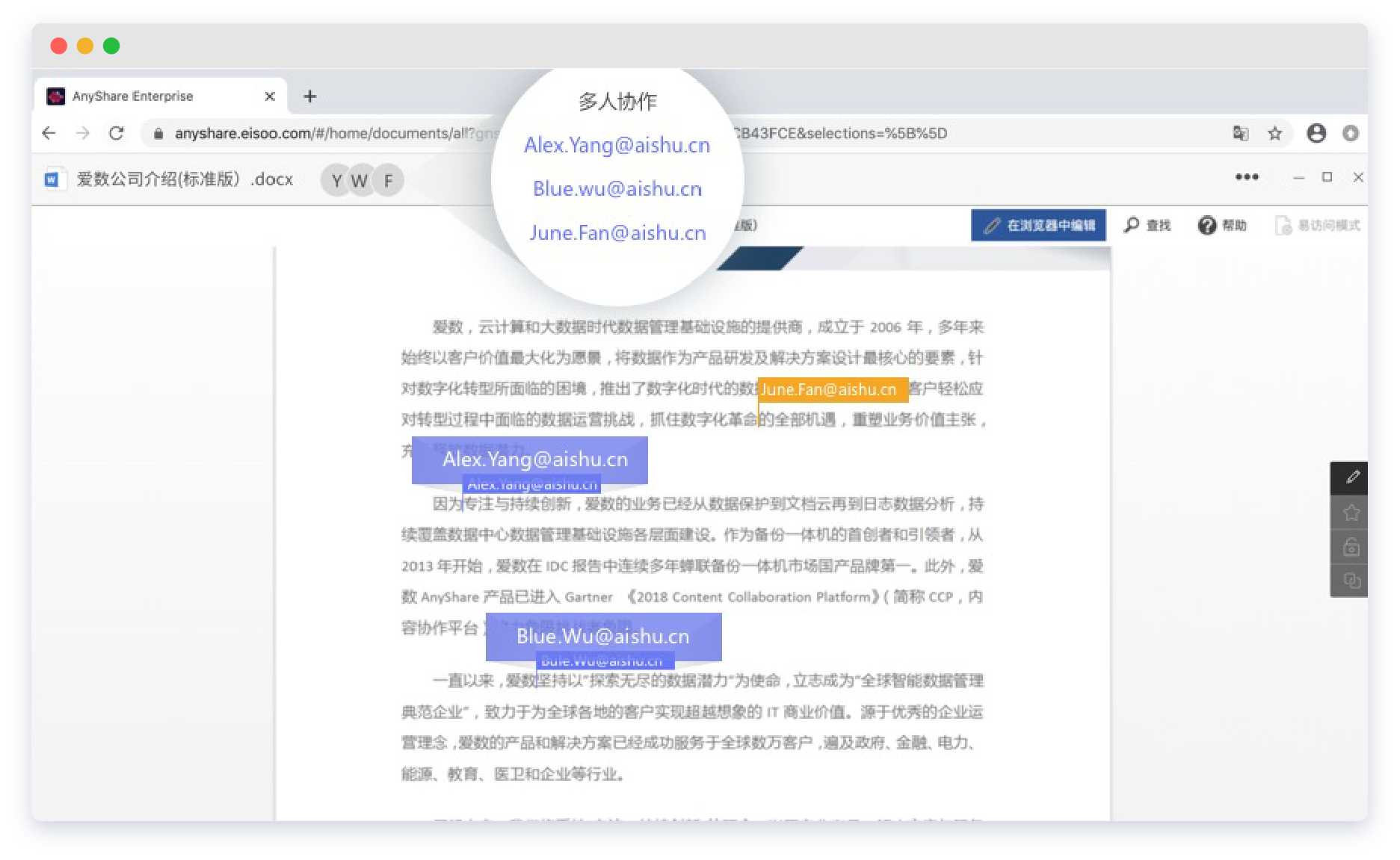The width and height of the screenshot is (1400, 860).
Task: Click the star favorite icon in side panel
Action: coord(1351,513)
